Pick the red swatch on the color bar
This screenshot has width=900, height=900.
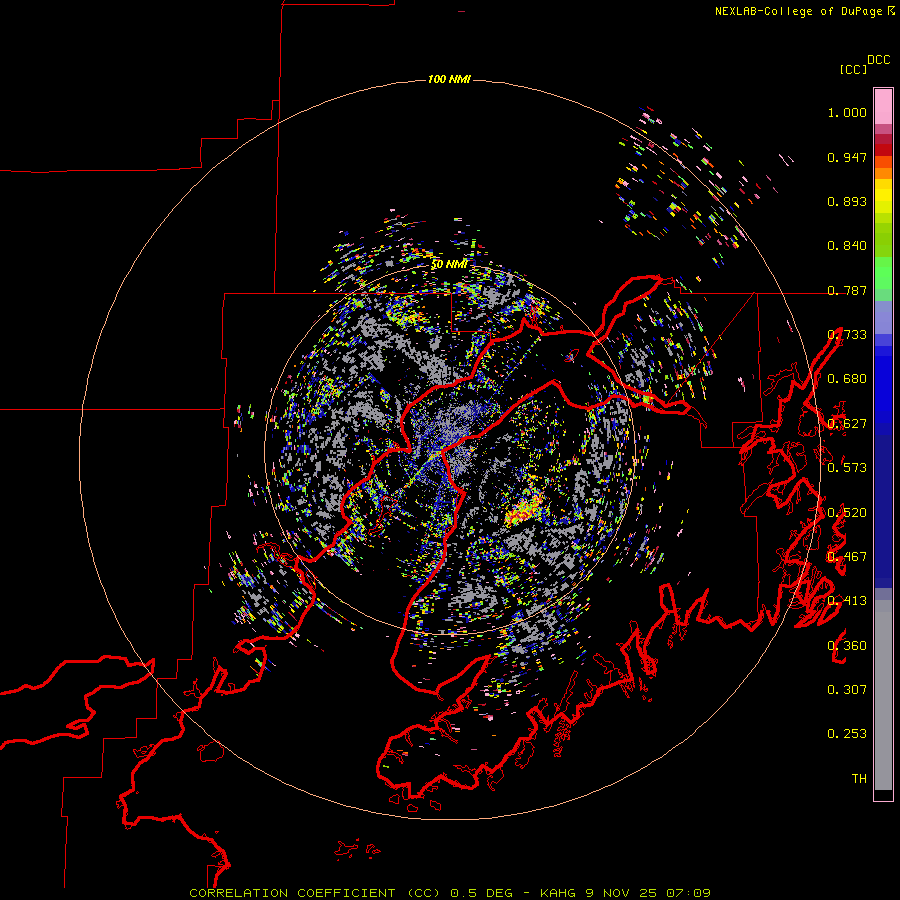[883, 150]
